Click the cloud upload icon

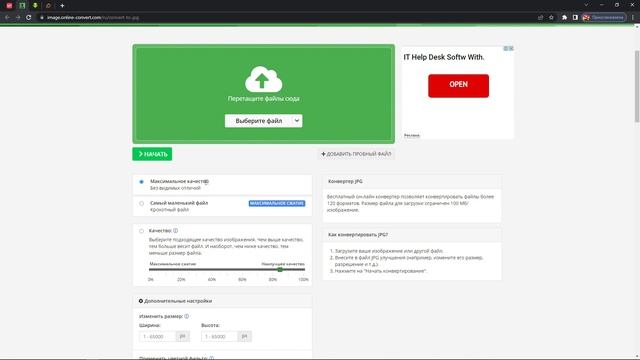coord(263,79)
